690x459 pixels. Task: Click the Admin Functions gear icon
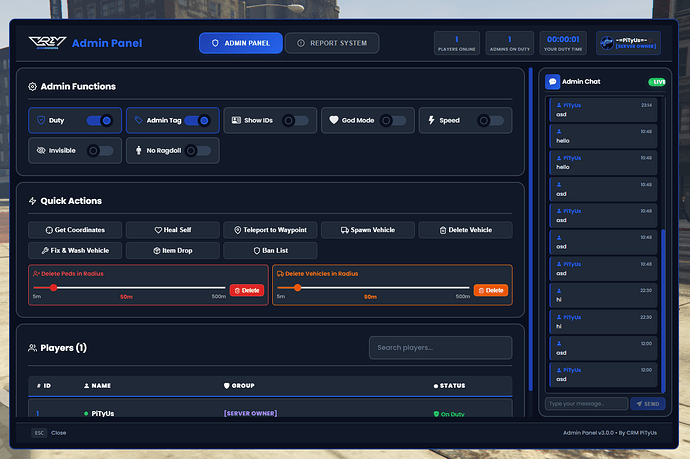(33, 87)
